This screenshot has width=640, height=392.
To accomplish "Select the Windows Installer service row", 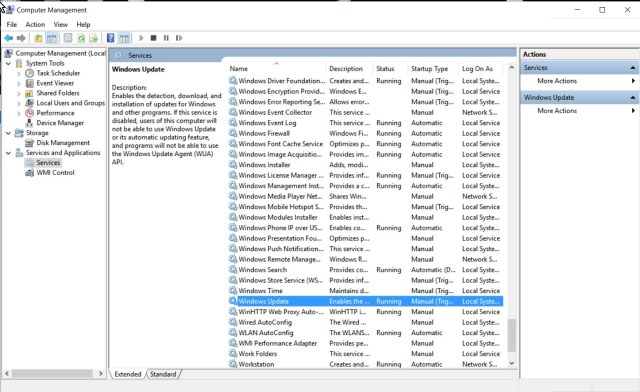I will point(366,165).
